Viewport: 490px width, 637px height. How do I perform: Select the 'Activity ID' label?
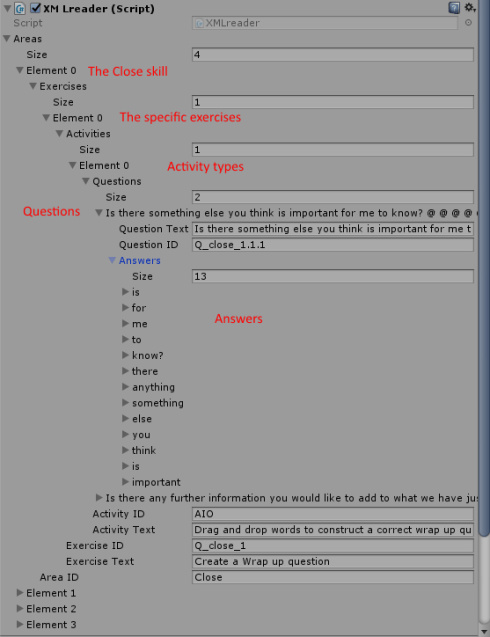[118, 514]
